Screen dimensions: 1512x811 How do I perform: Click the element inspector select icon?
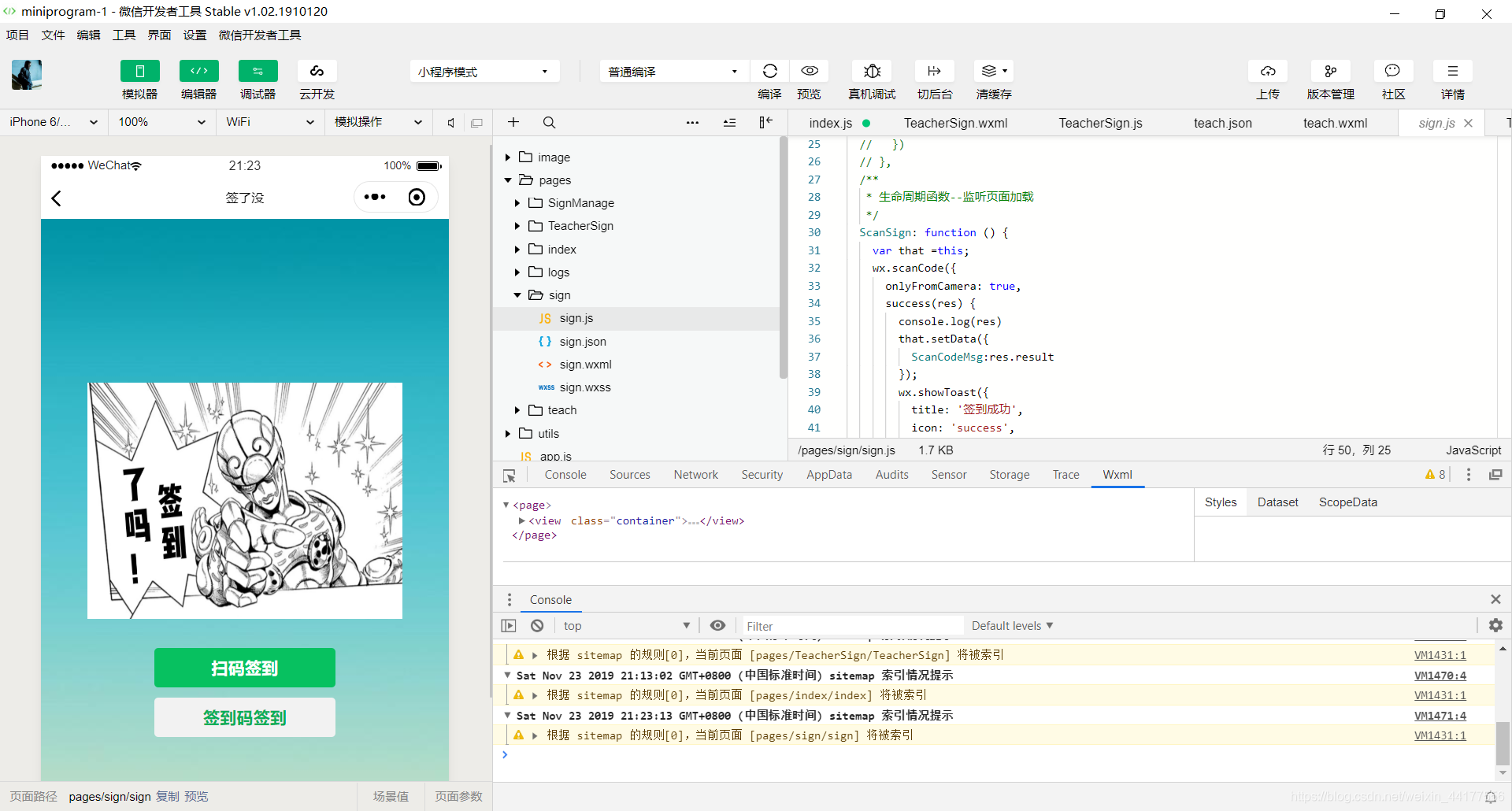pyautogui.click(x=510, y=476)
